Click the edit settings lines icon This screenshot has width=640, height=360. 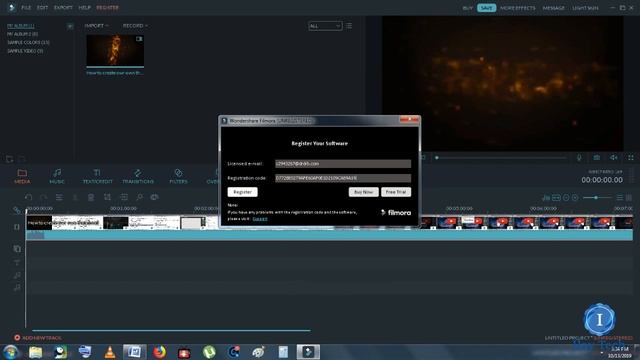pos(59,198)
